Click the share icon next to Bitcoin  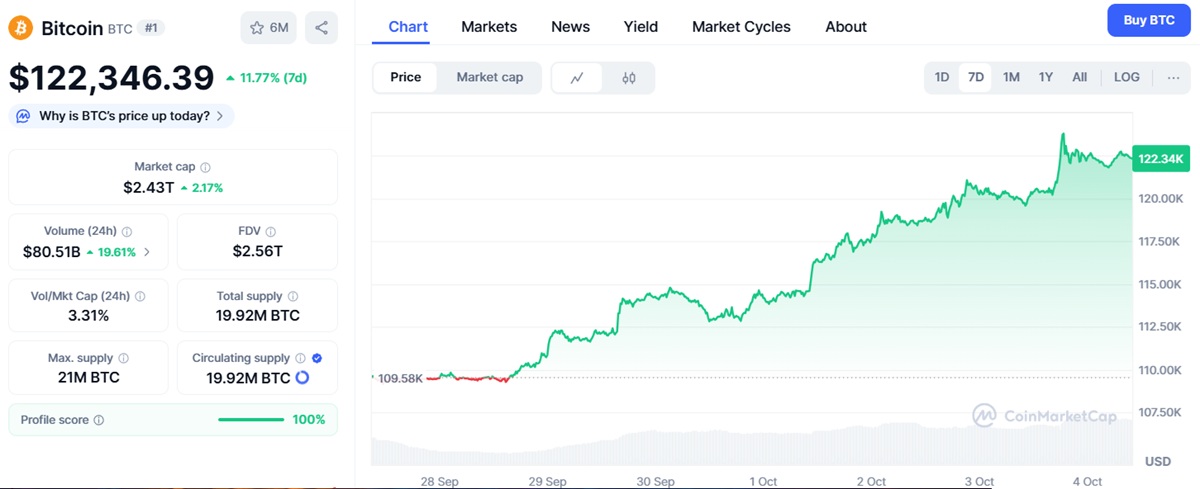tap(321, 28)
